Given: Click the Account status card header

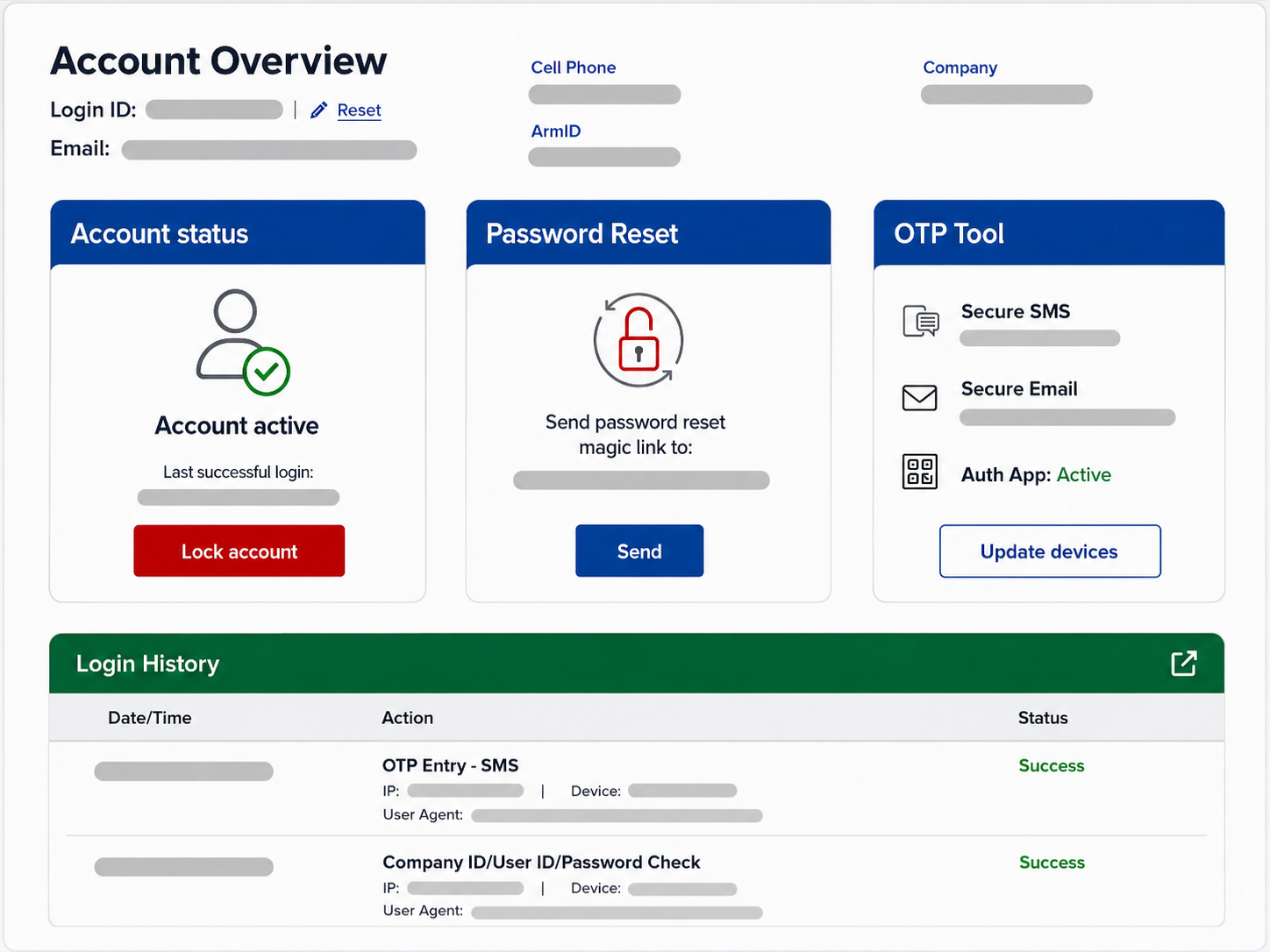Looking at the screenshot, I should click(x=238, y=233).
